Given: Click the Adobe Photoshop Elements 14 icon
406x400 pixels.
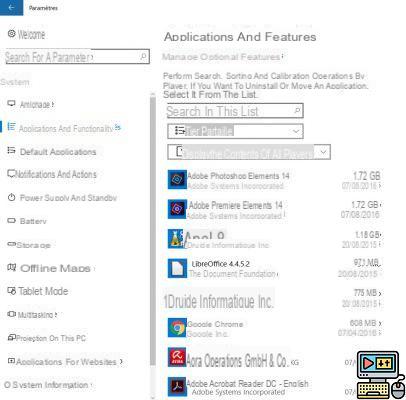Looking at the screenshot, I should point(177,179).
